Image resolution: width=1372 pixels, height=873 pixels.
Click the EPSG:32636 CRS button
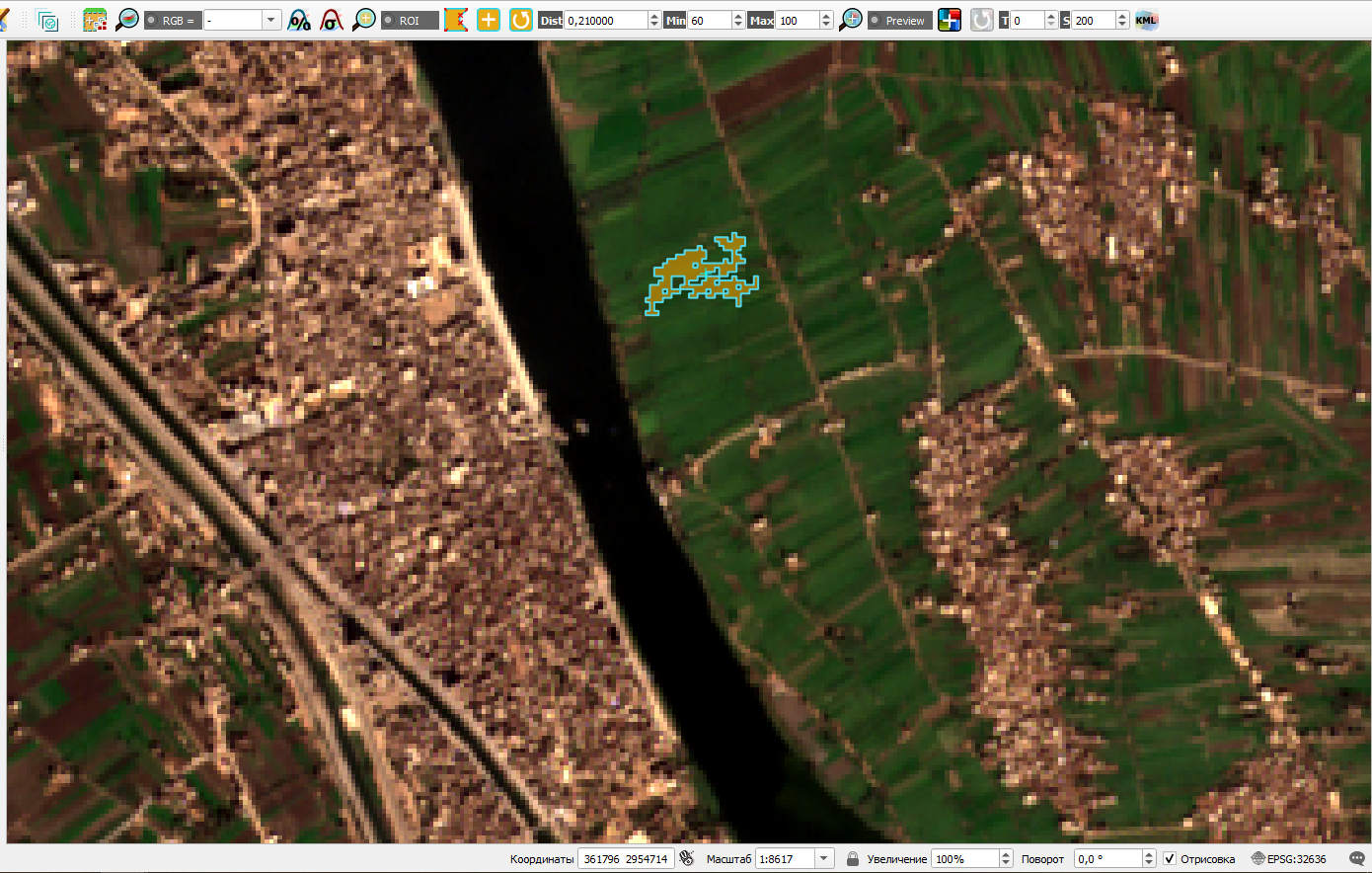pos(1288,859)
